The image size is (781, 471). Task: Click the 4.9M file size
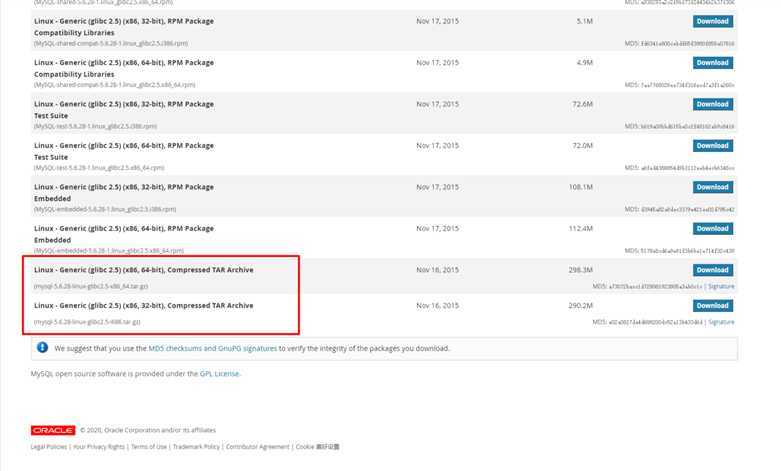(585, 63)
